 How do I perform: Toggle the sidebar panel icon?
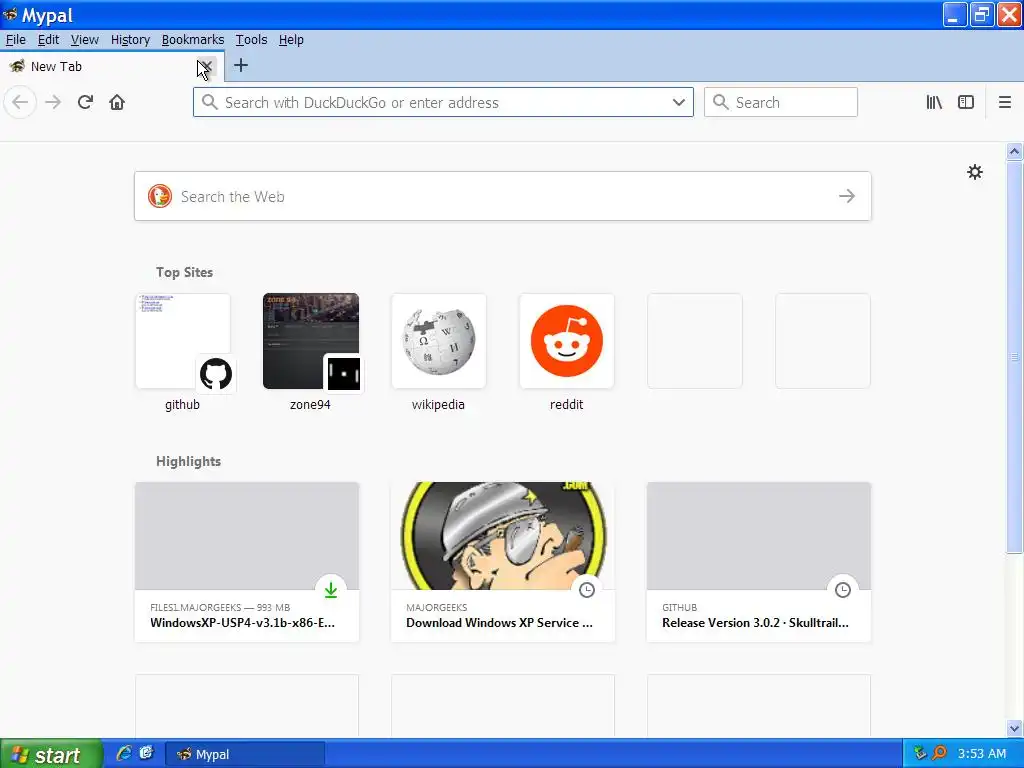click(966, 103)
